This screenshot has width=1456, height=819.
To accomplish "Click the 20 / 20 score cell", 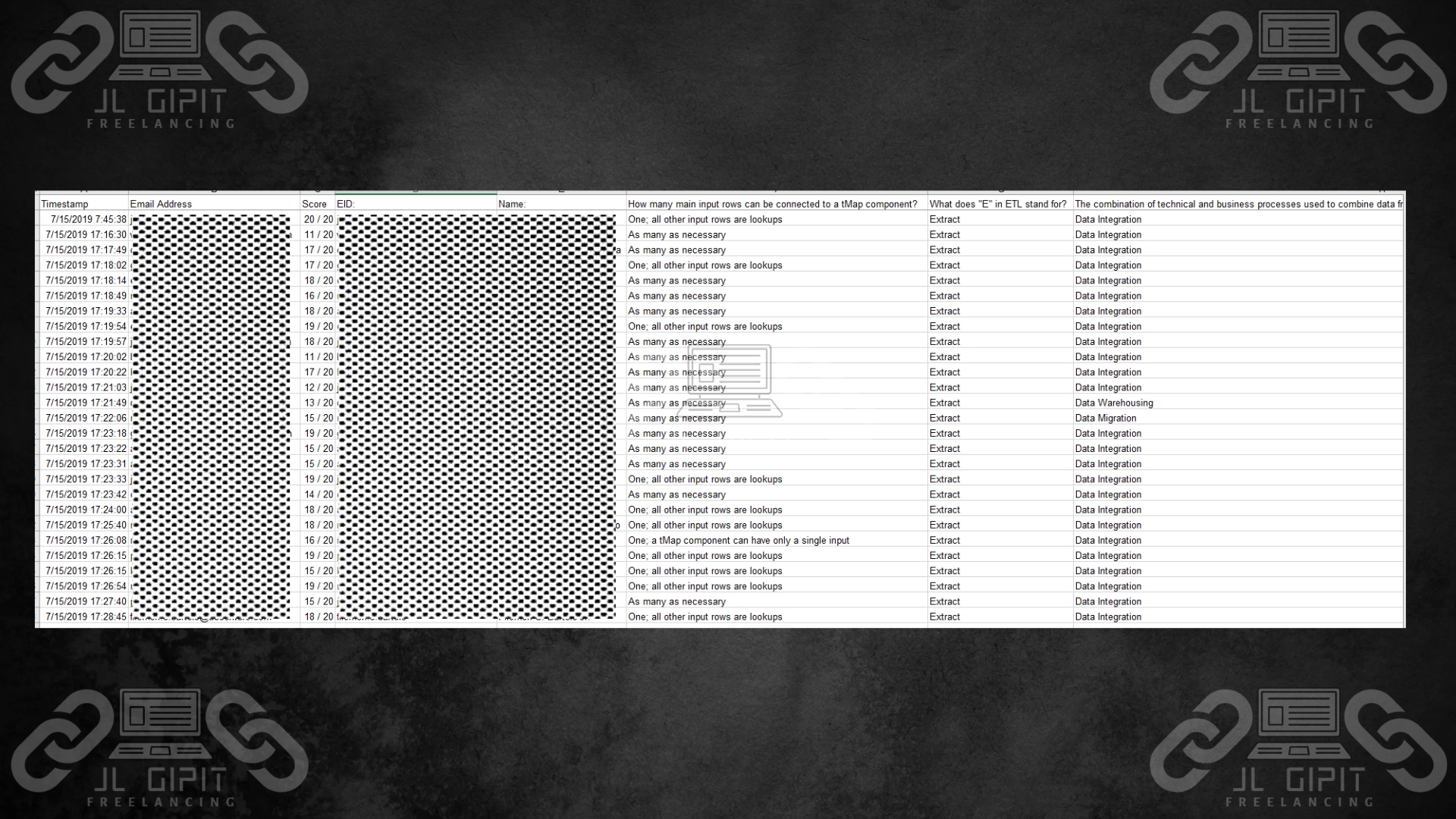I will (318, 219).
